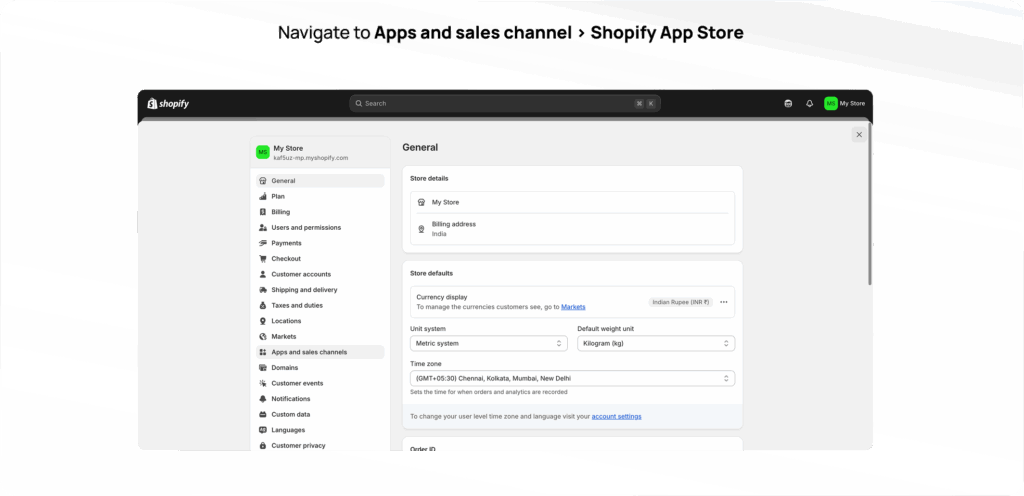Go to Shipping and delivery settings
The width and height of the screenshot is (1024, 496).
point(320,290)
